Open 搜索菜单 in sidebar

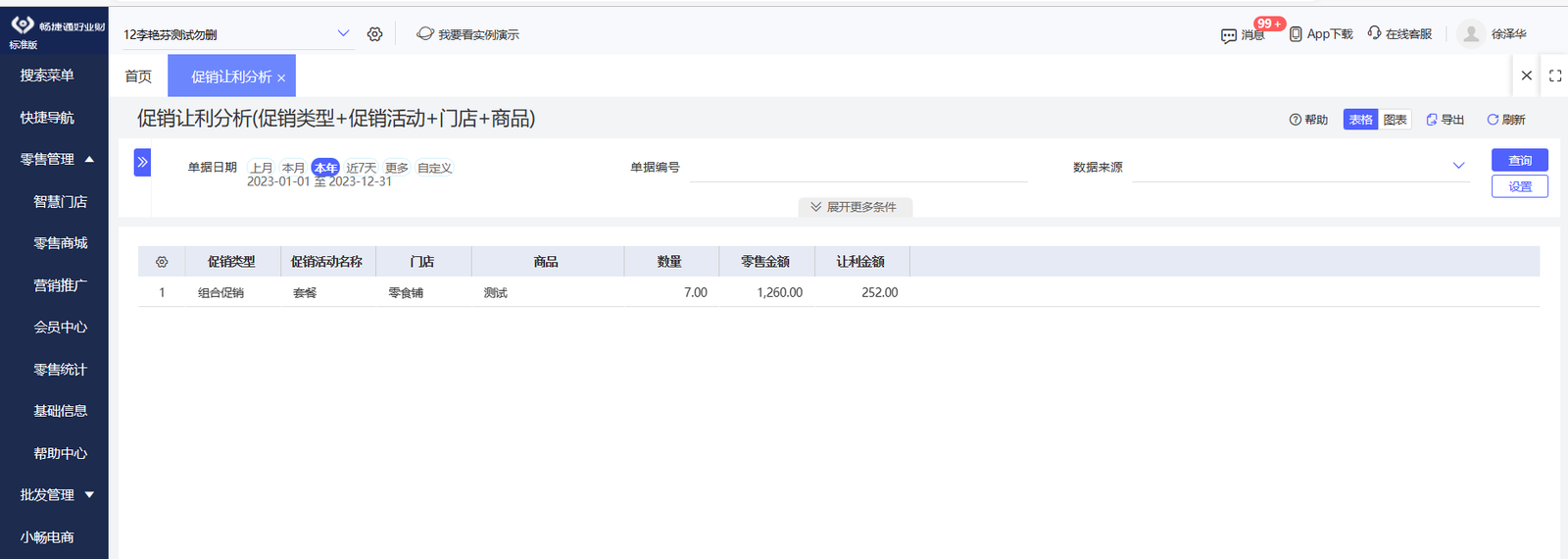tap(47, 76)
